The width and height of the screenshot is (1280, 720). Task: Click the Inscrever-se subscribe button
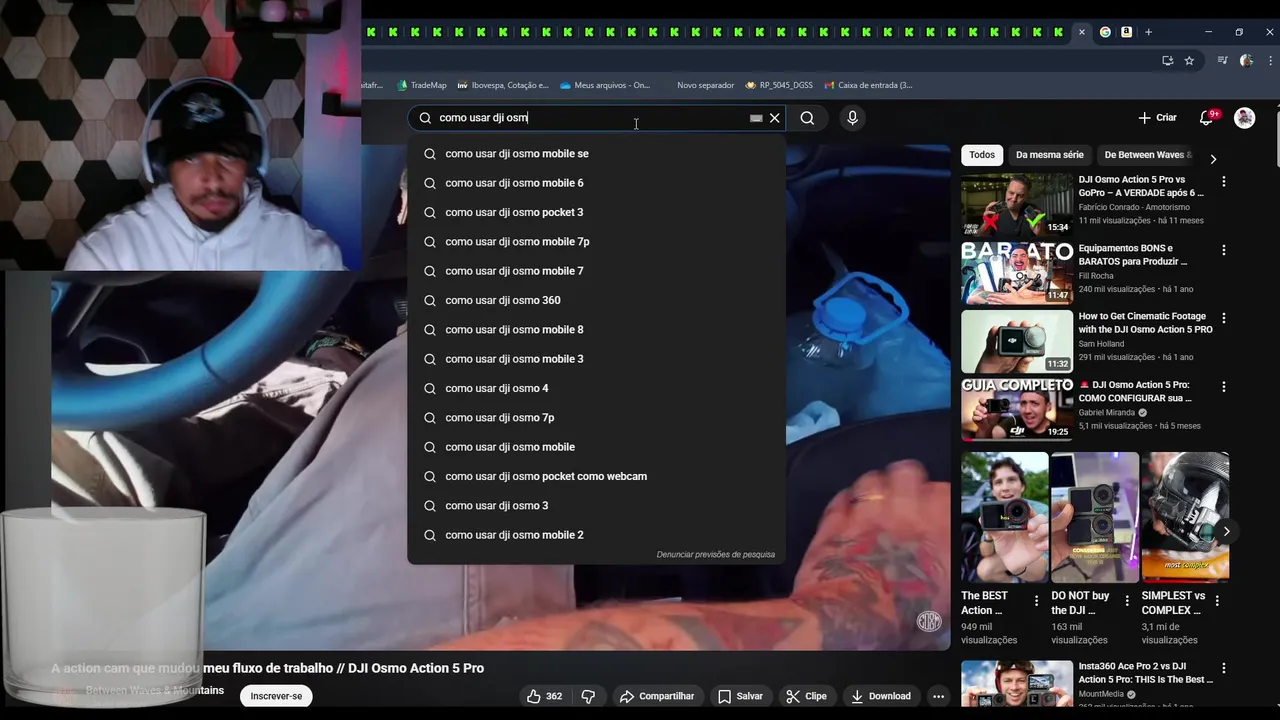276,696
